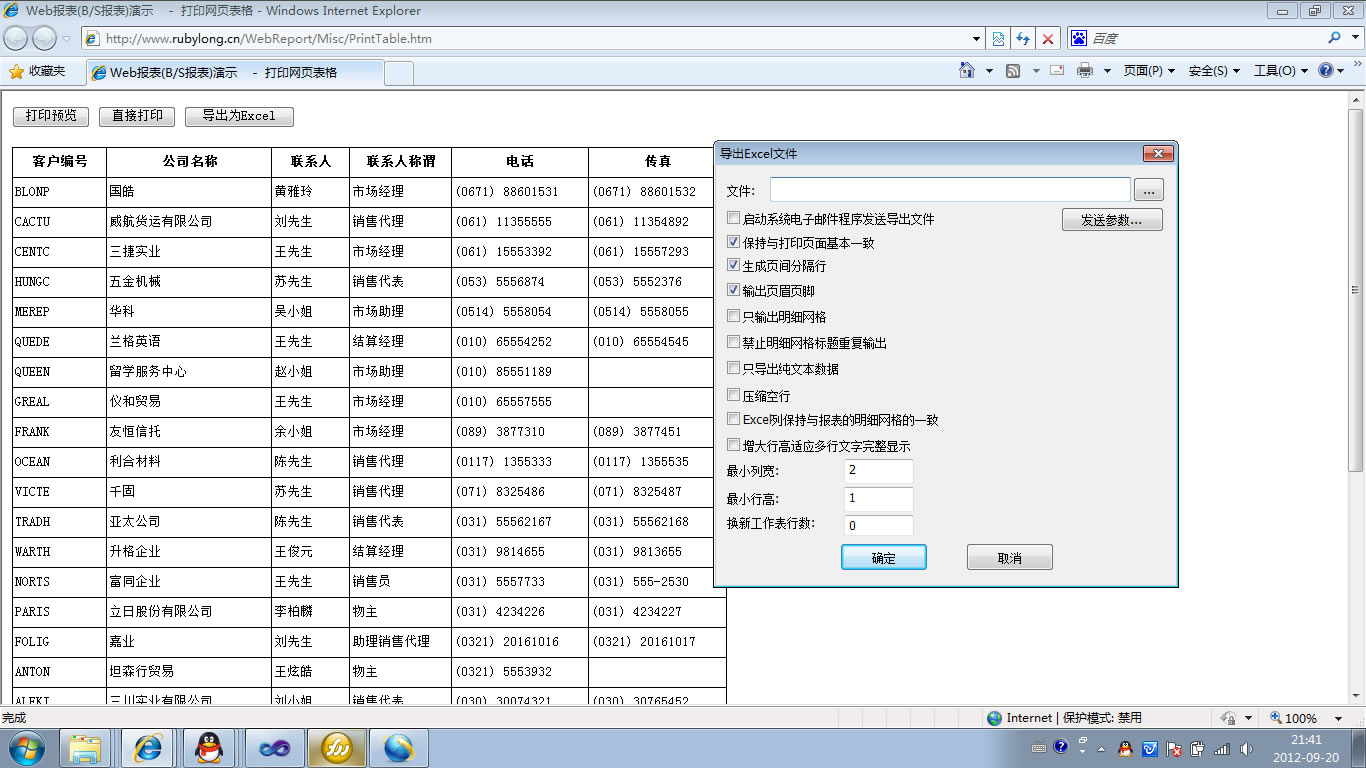Click the printer icon in command bar
Image resolution: width=1366 pixels, height=768 pixels.
pyautogui.click(x=1085, y=71)
